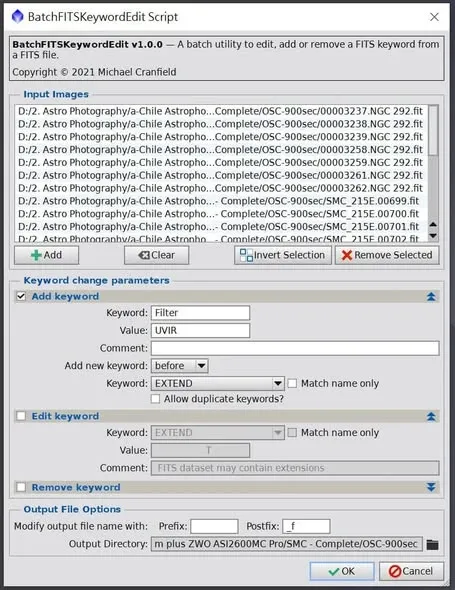This screenshot has width=455, height=590.
Task: Enable the Edit keyword checkbox
Action: [21, 416]
